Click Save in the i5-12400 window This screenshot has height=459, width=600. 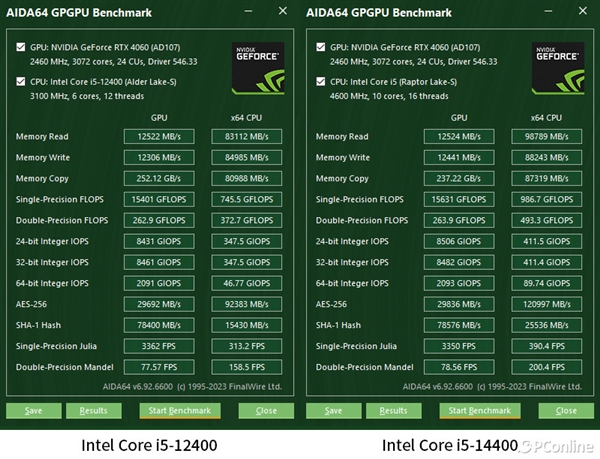click(34, 411)
